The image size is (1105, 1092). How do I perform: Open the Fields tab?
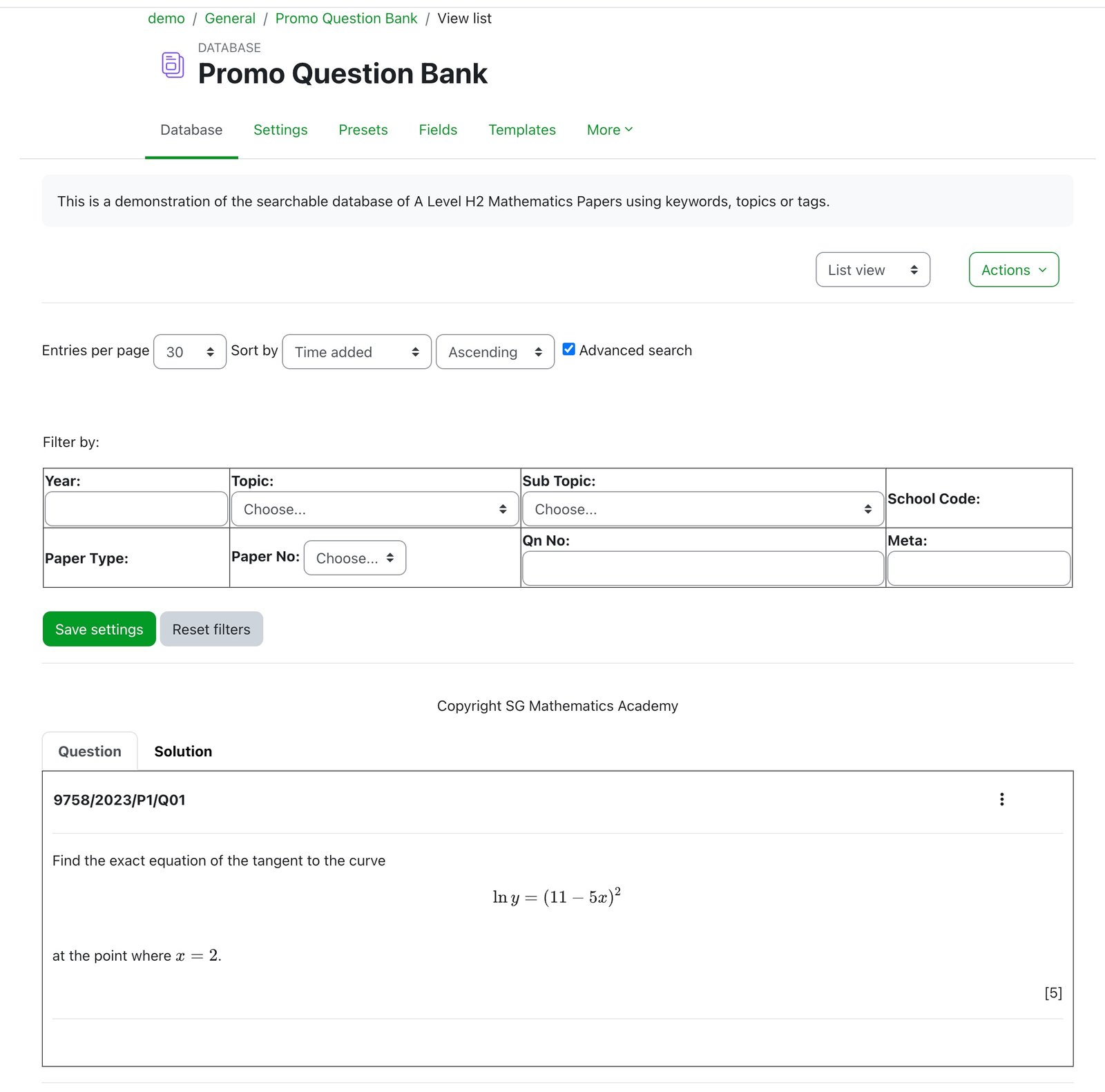pos(438,130)
